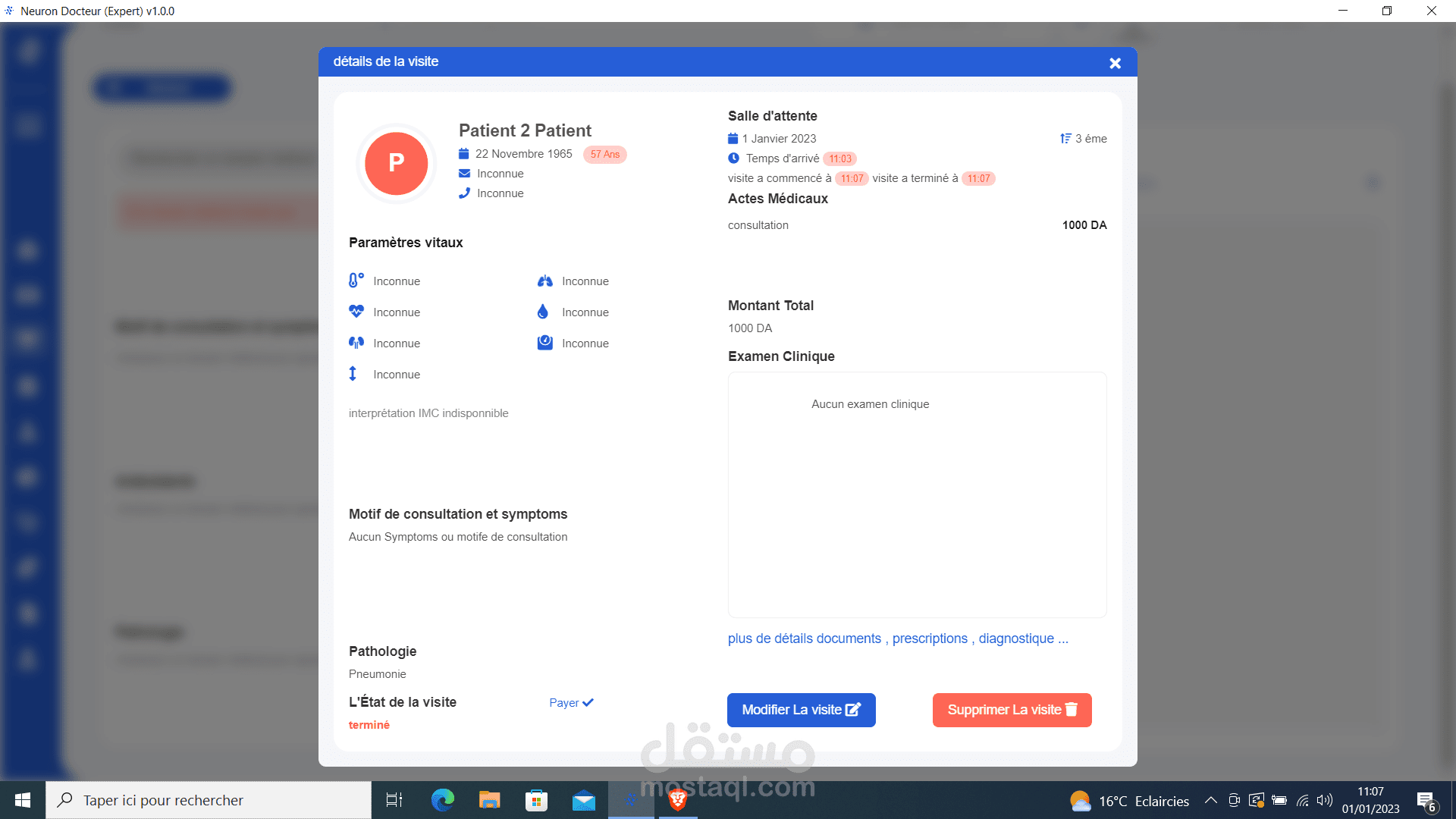This screenshot has height=819, width=1456.
Task: Open Microsoft Edge from the taskbar
Action: point(443,800)
